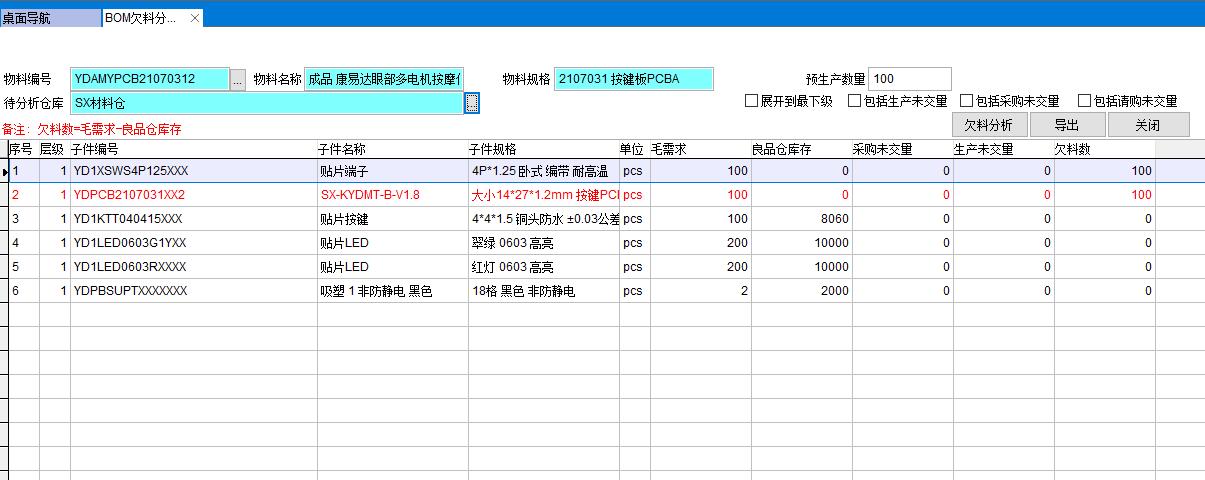Select row with YD1KTT040415XXX
This screenshot has height=480, width=1205.
[x=128, y=219]
